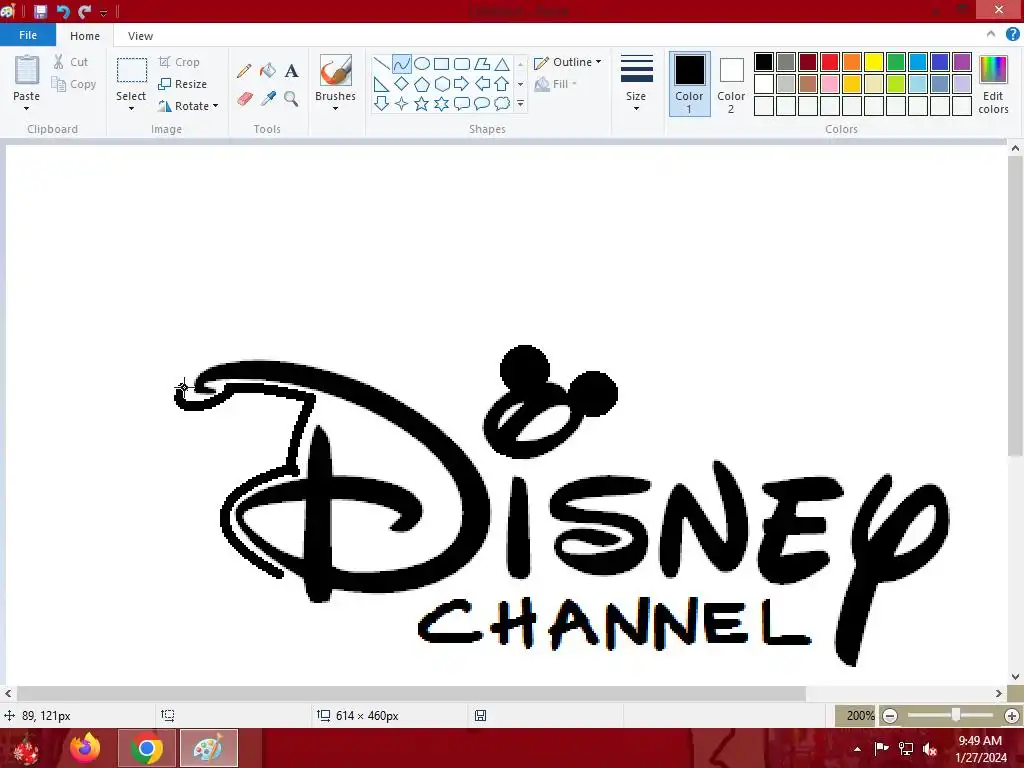This screenshot has height=768, width=1024.
Task: Select the Text tool
Action: (291, 71)
